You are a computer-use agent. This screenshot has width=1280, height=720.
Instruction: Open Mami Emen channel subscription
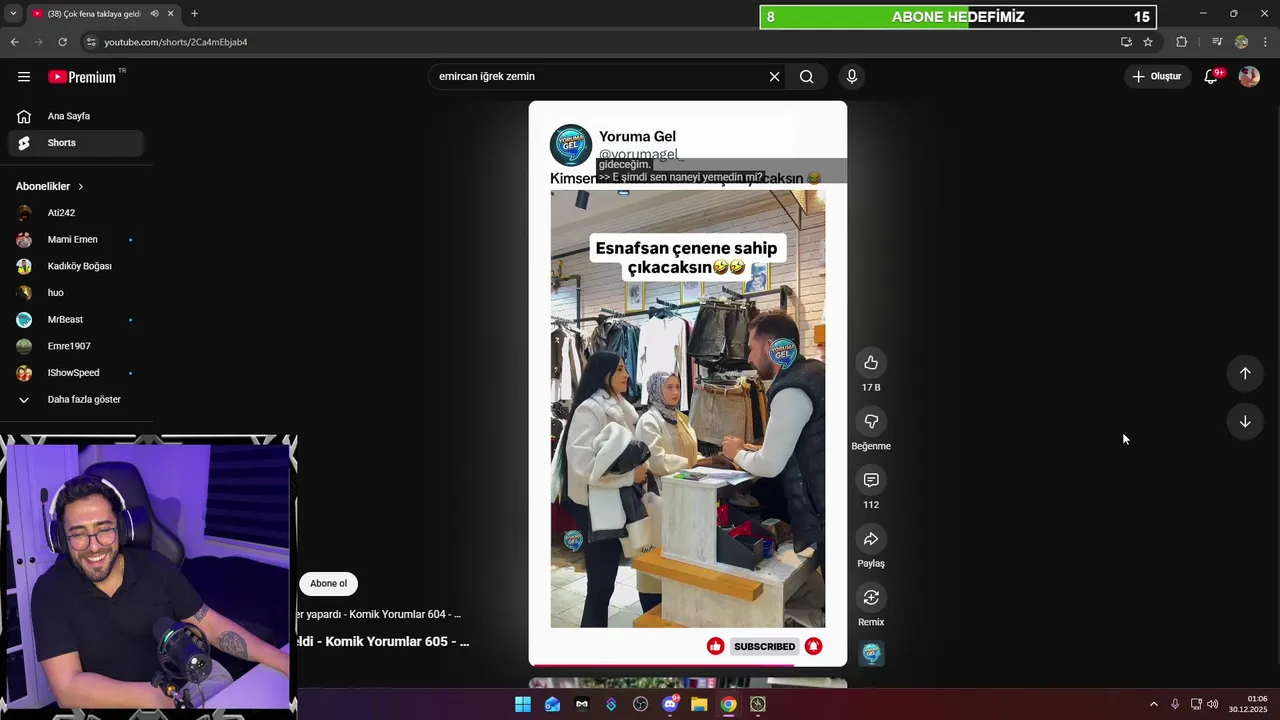pos(76,239)
